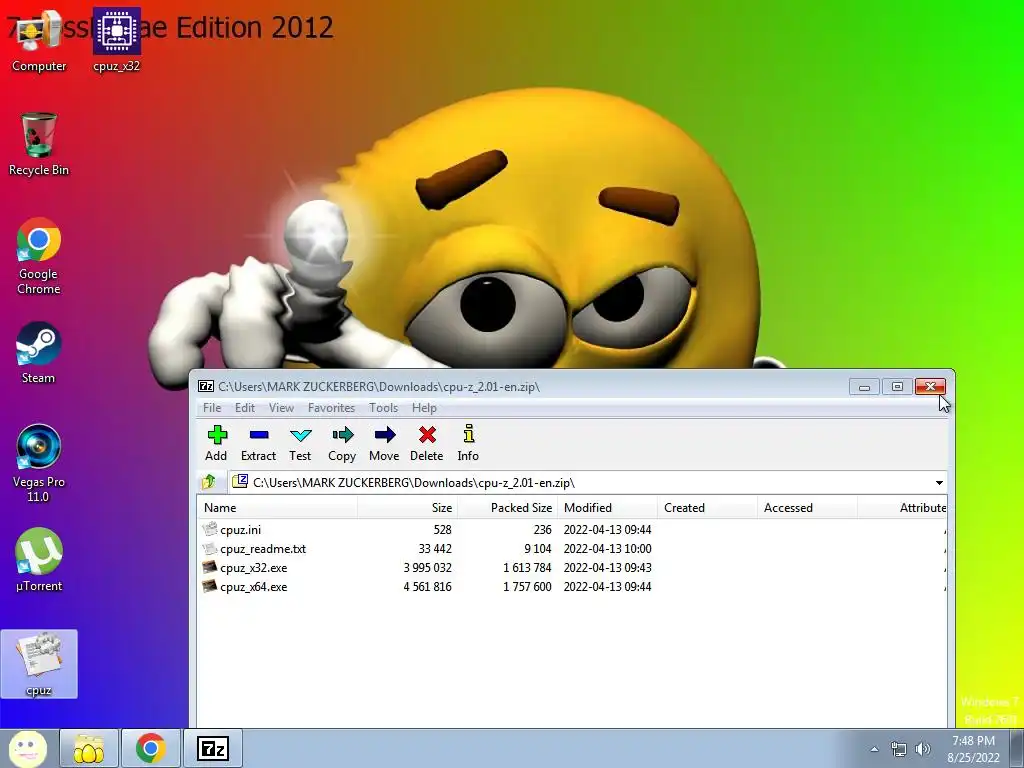Click modified date 2022-04-13 09:43

coord(607,568)
